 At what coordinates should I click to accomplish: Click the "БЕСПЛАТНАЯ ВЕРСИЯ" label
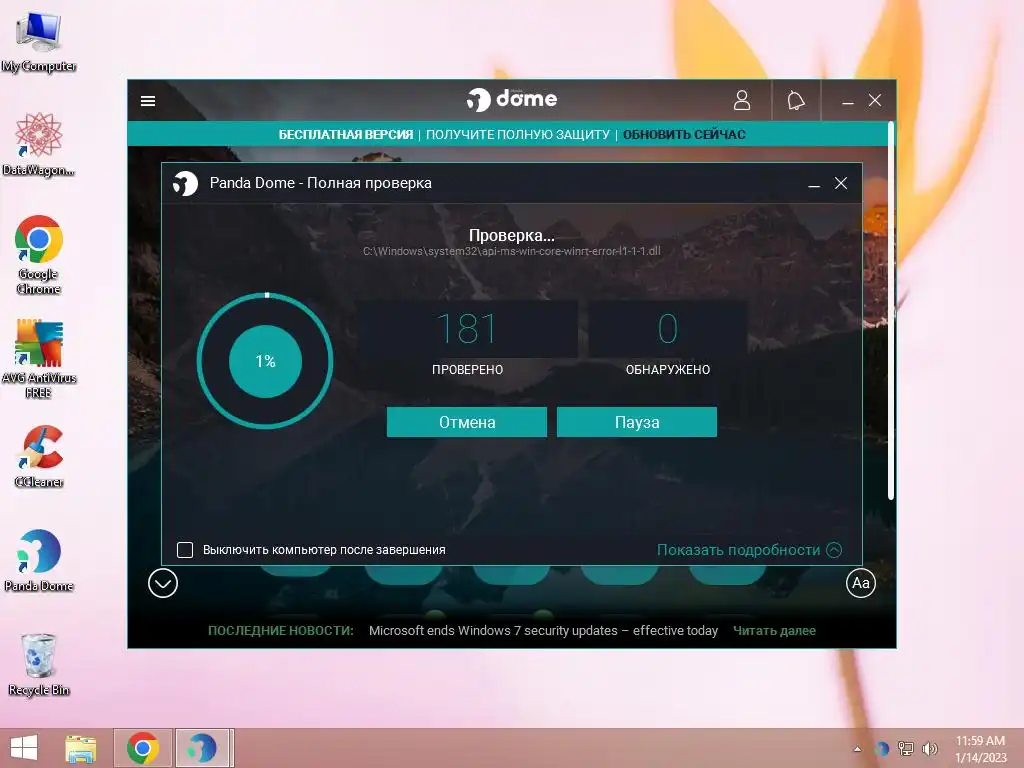tap(345, 135)
